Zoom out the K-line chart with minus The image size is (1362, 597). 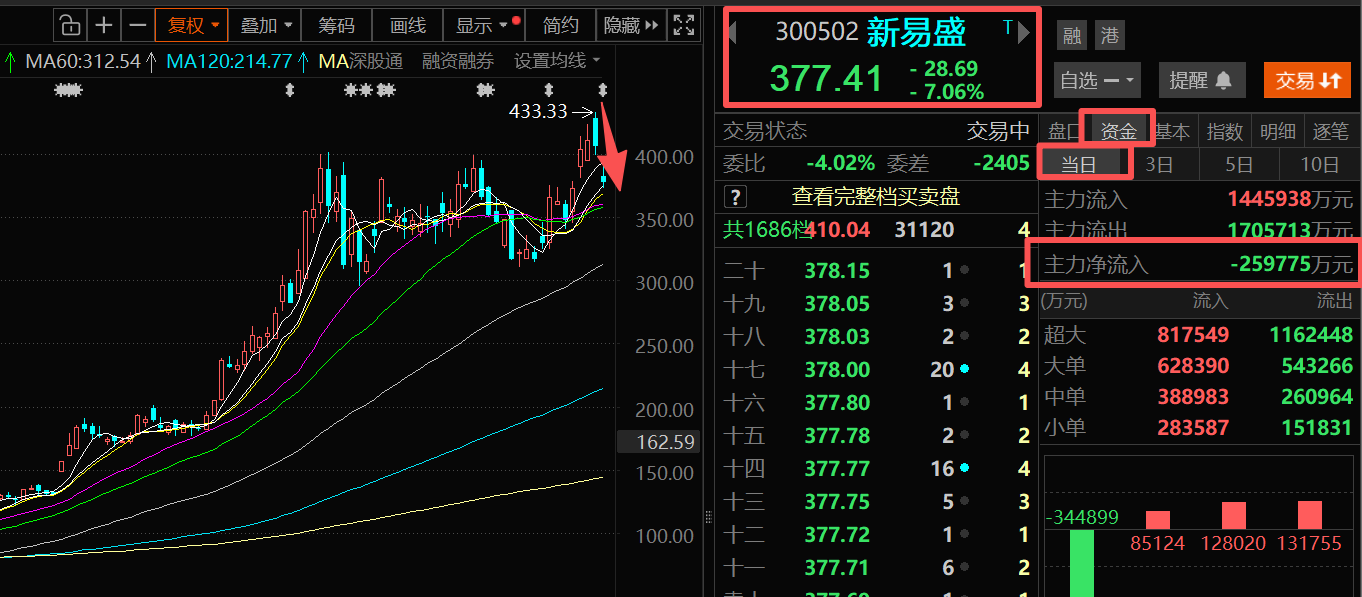tap(138, 25)
